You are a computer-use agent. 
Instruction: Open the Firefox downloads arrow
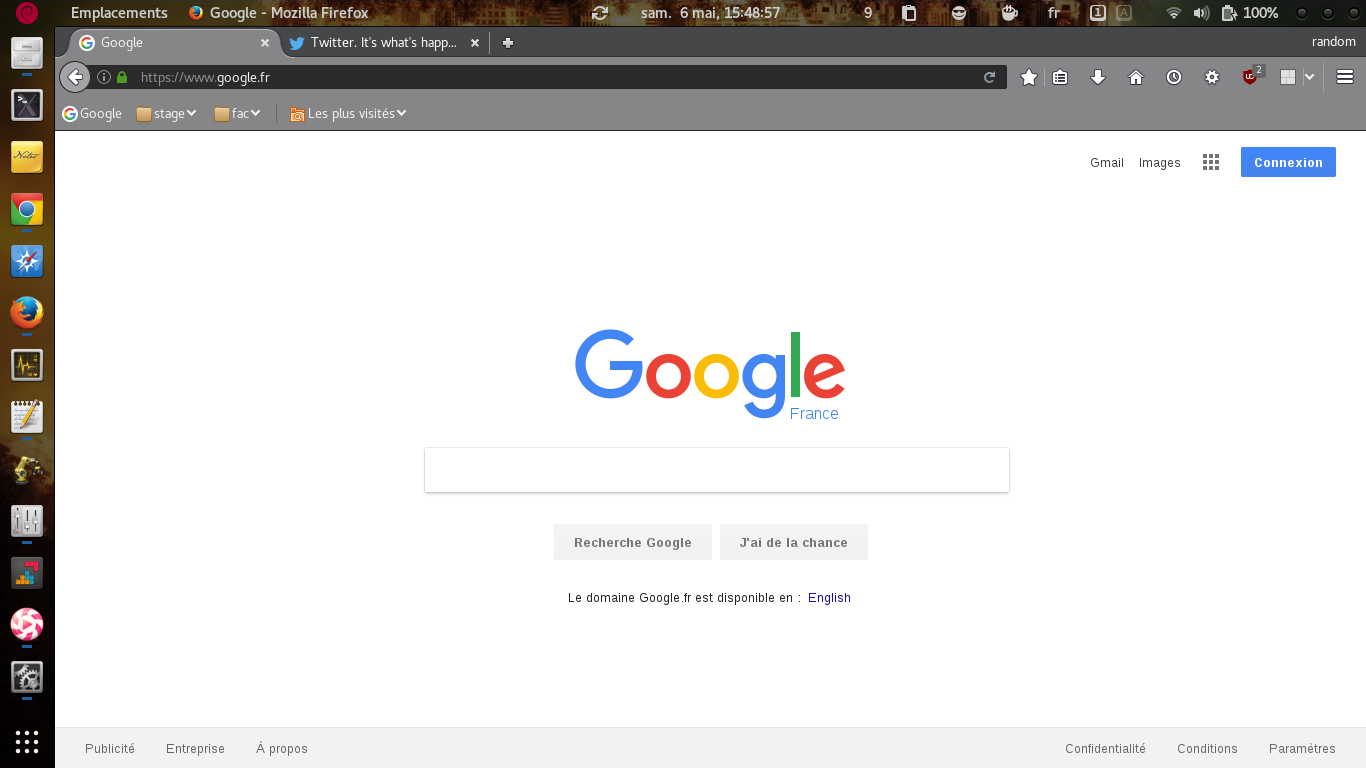1098,77
